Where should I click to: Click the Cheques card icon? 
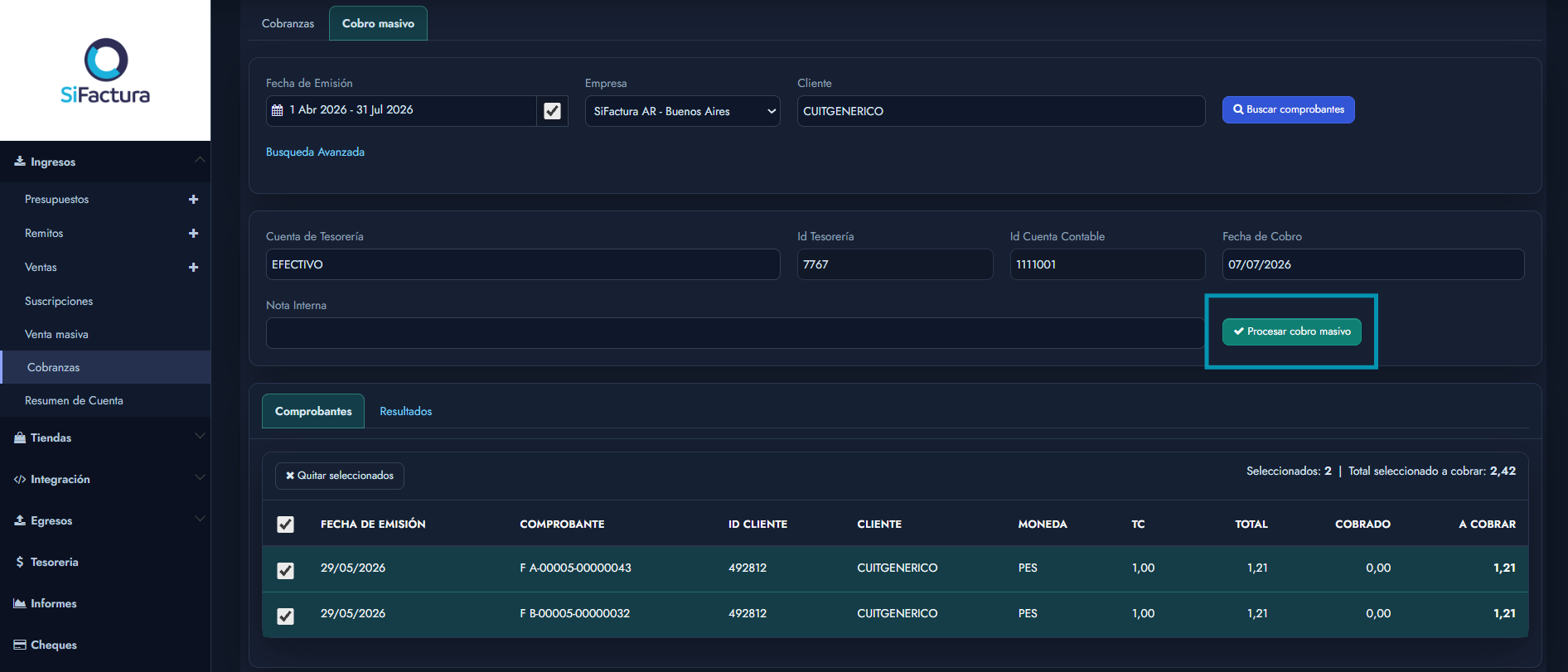[x=20, y=645]
